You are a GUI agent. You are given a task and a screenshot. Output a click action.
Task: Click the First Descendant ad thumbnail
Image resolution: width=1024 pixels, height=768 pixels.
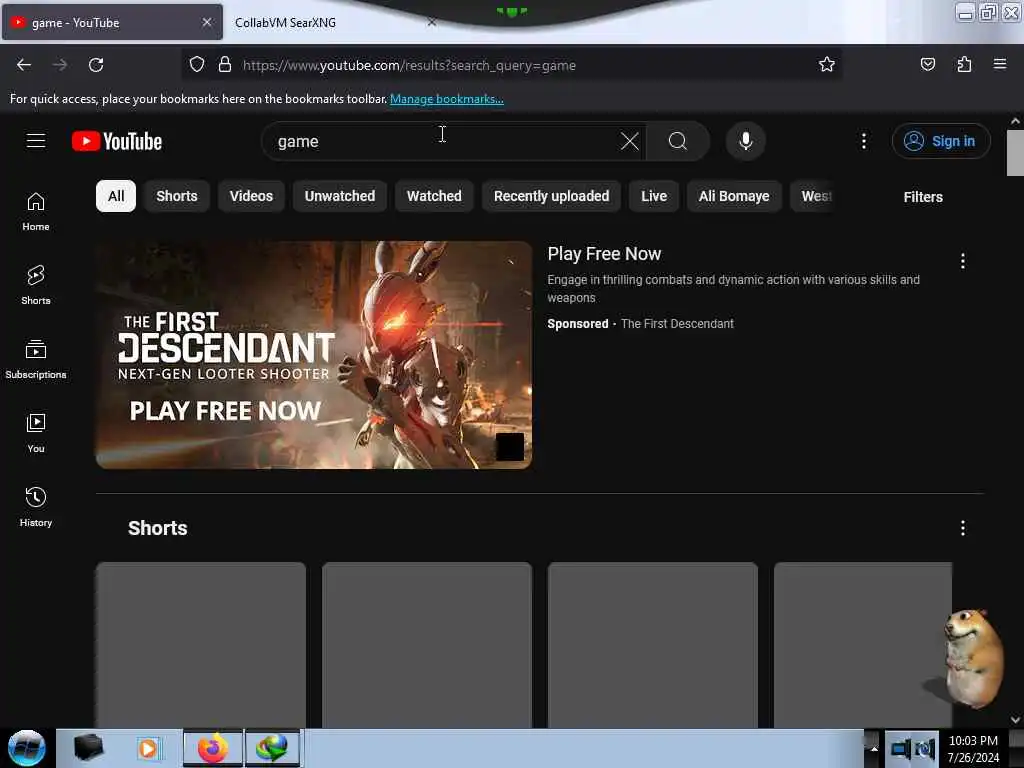(x=313, y=355)
